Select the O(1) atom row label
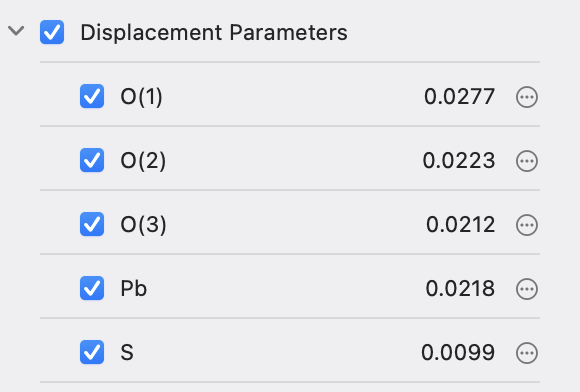 [141, 97]
